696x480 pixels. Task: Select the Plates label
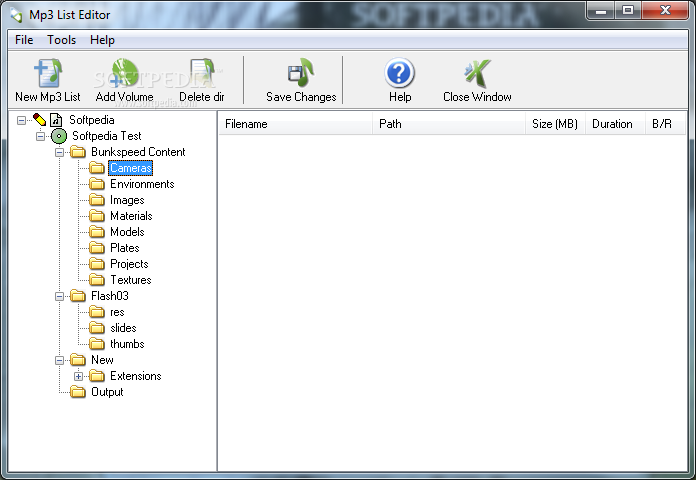[x=125, y=248]
